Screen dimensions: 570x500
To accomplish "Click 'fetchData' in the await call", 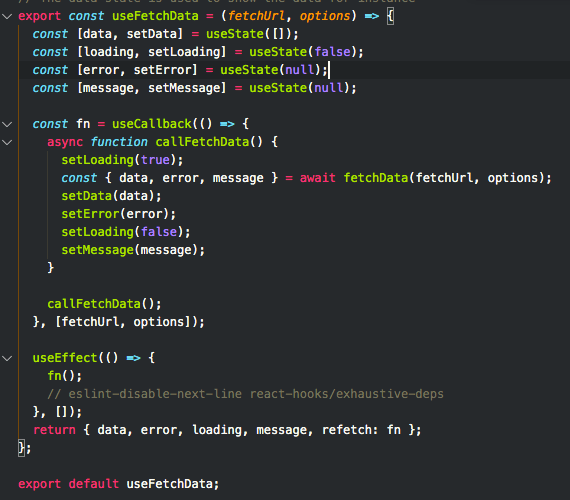I will [x=376, y=178].
